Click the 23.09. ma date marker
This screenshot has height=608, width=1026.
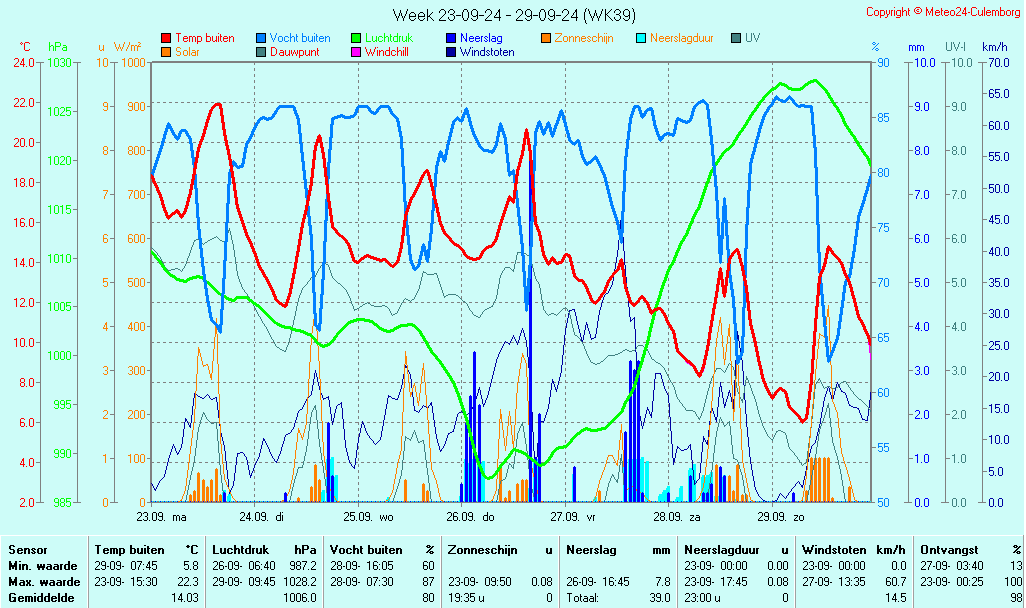tap(161, 517)
